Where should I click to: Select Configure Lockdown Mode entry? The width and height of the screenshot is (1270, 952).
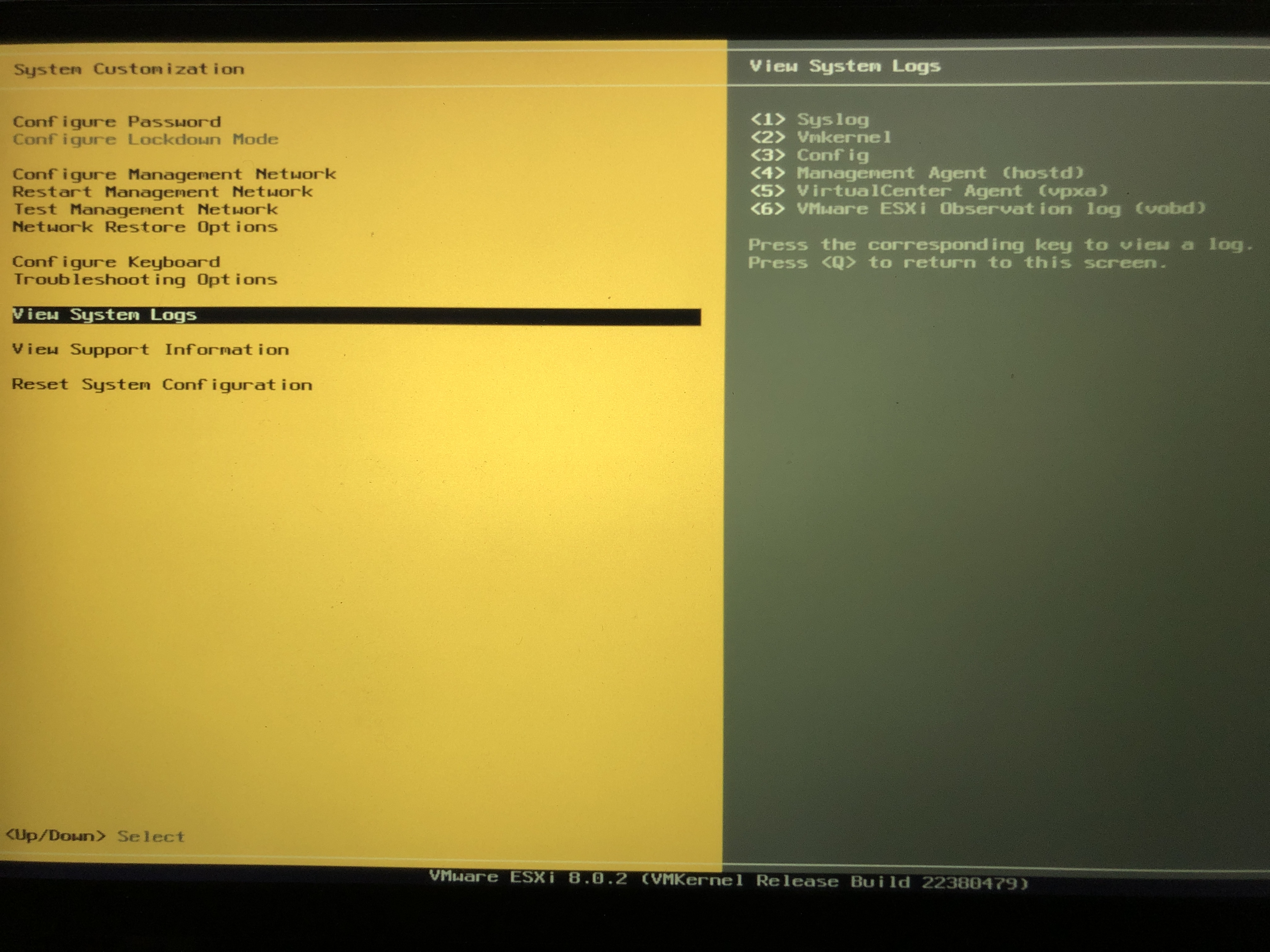145,139
